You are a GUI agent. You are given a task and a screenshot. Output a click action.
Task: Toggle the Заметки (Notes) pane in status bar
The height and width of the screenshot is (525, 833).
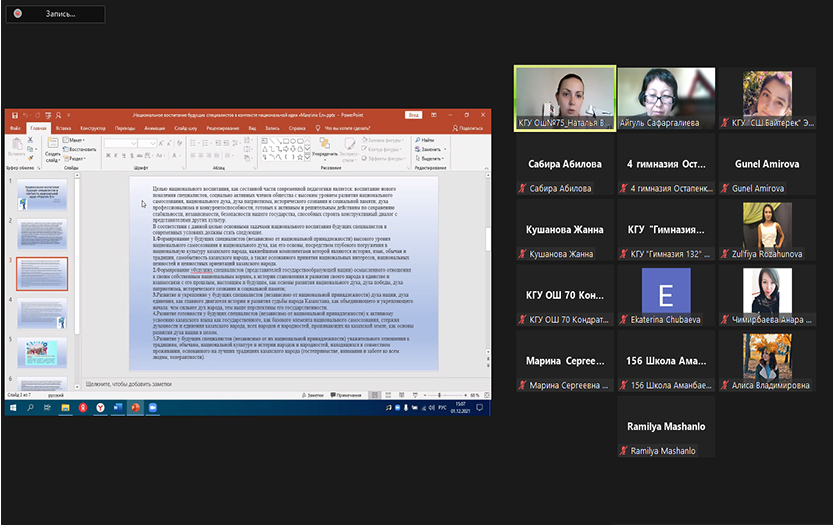(318, 395)
